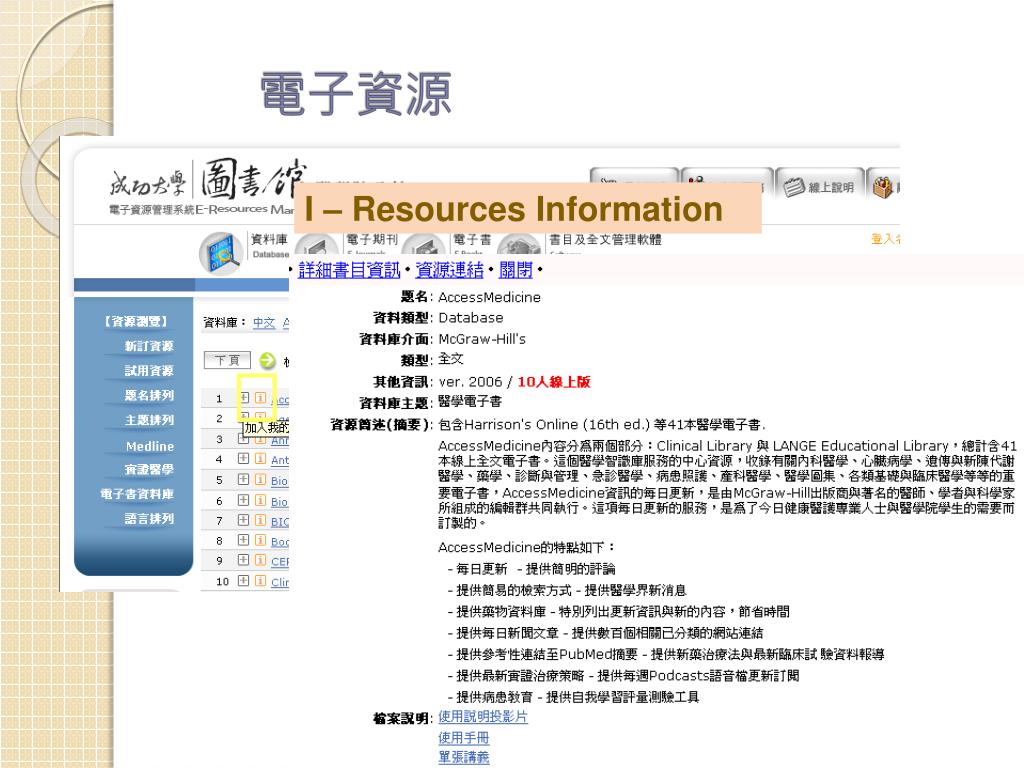Open the 使用手冊 manual link

point(464,738)
